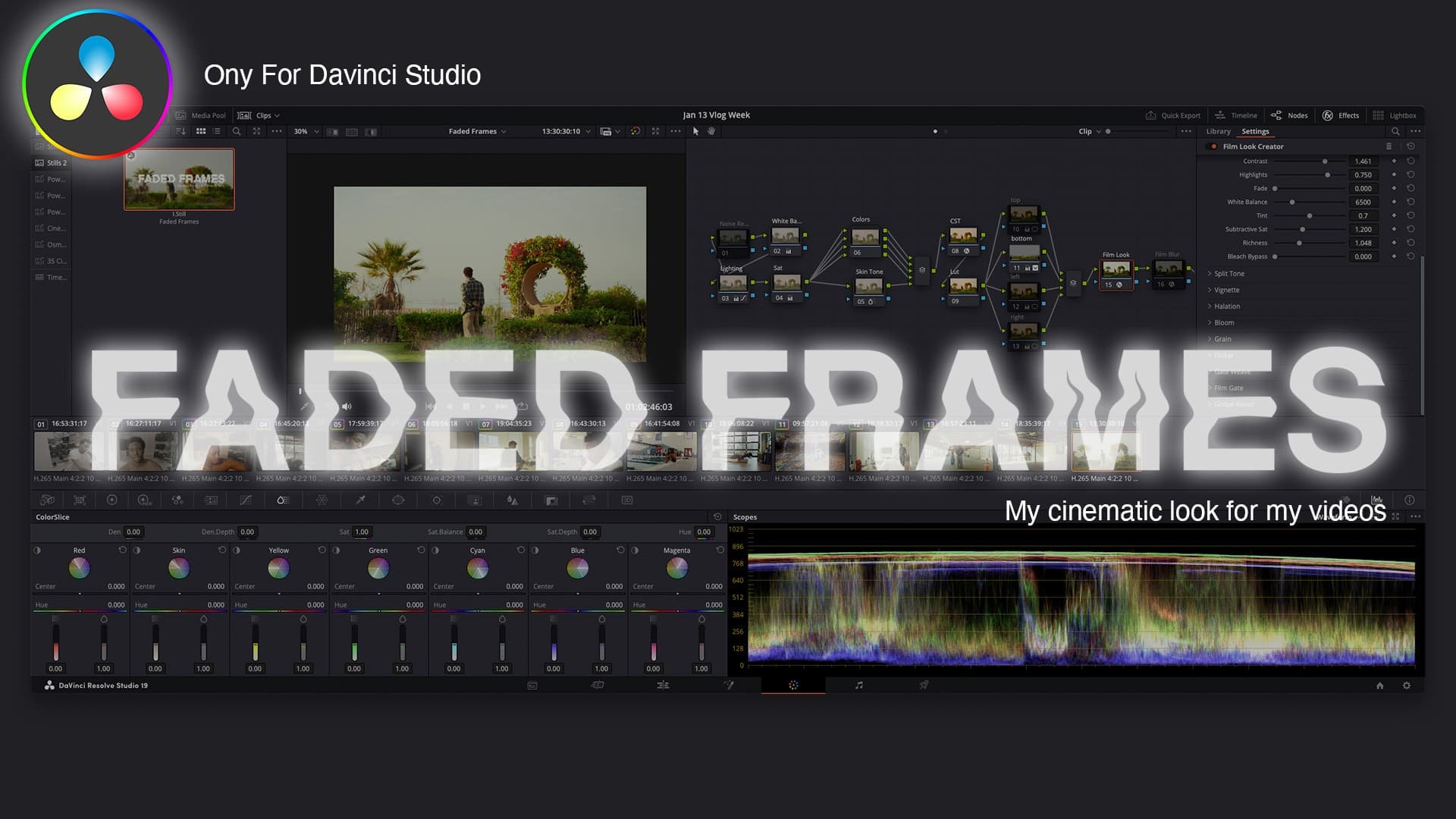Toggle the Effects panel button
Image resolution: width=1456 pixels, height=819 pixels.
point(1341,115)
